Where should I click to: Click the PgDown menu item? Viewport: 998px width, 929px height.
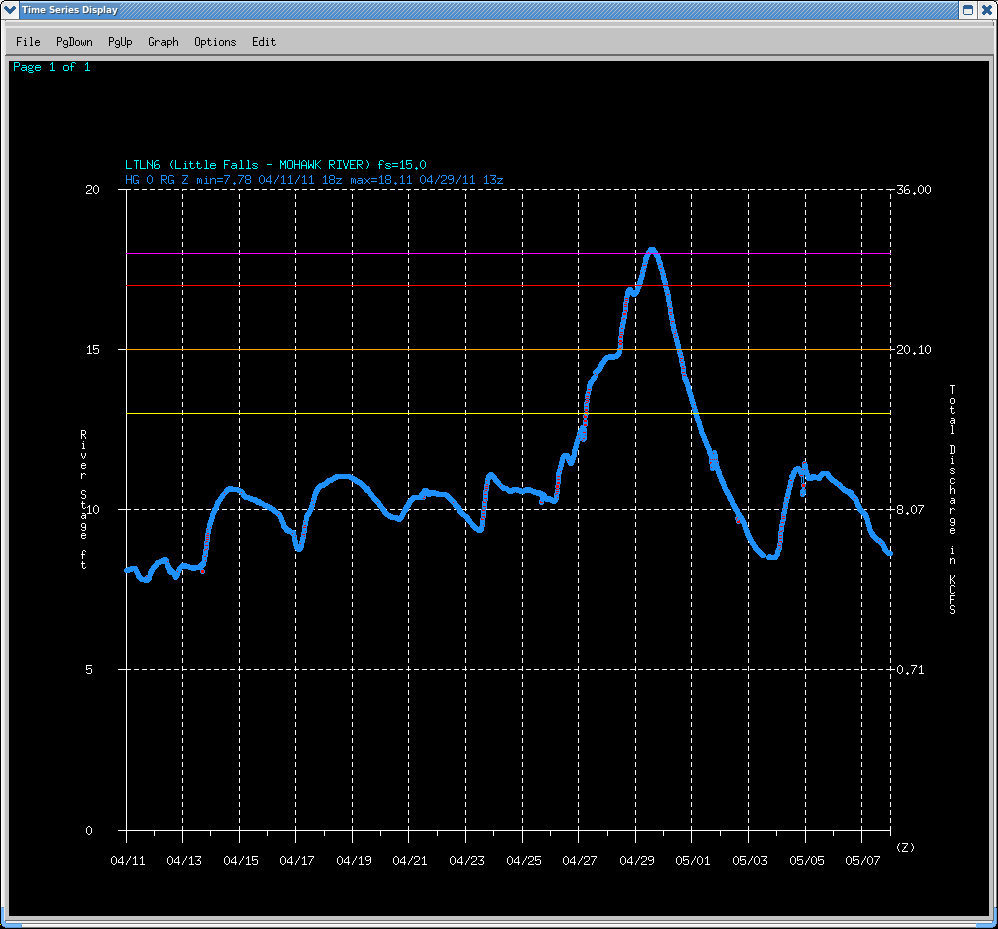74,42
